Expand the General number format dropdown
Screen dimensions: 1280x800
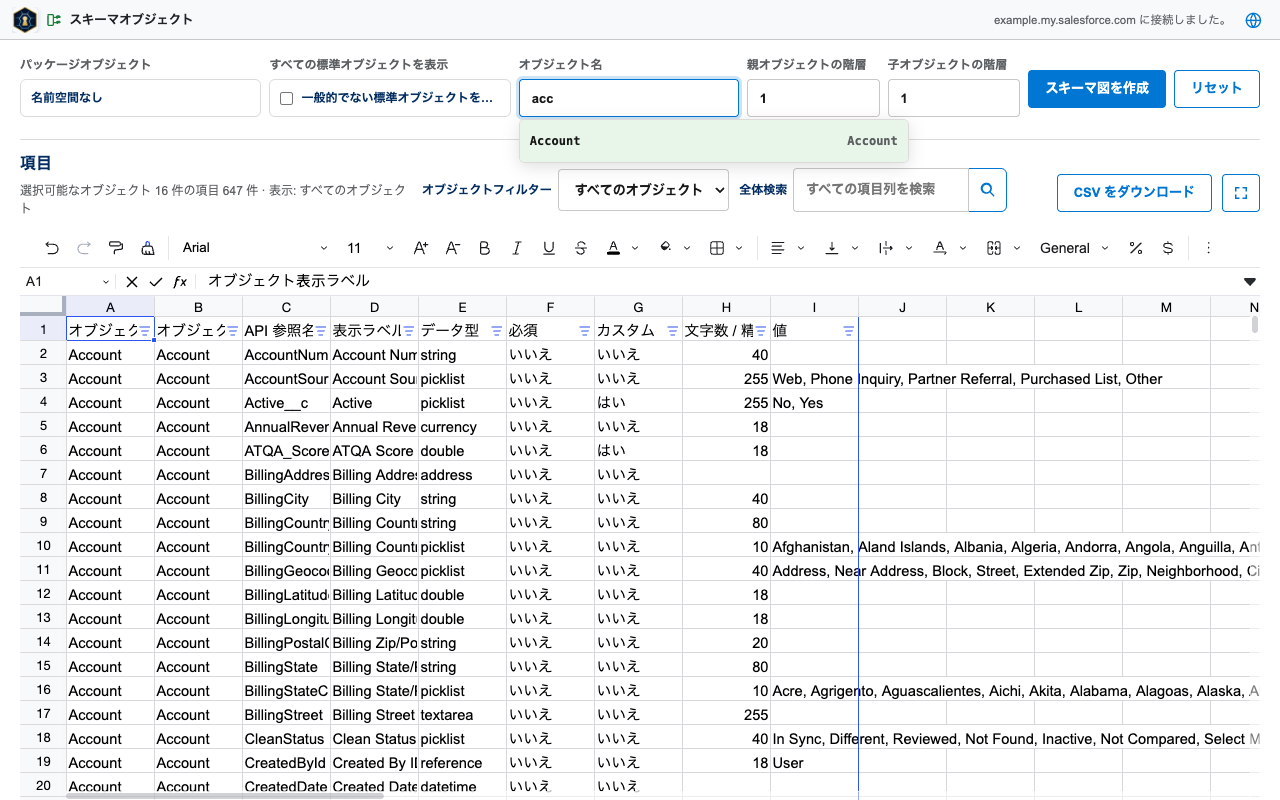[x=1074, y=248]
